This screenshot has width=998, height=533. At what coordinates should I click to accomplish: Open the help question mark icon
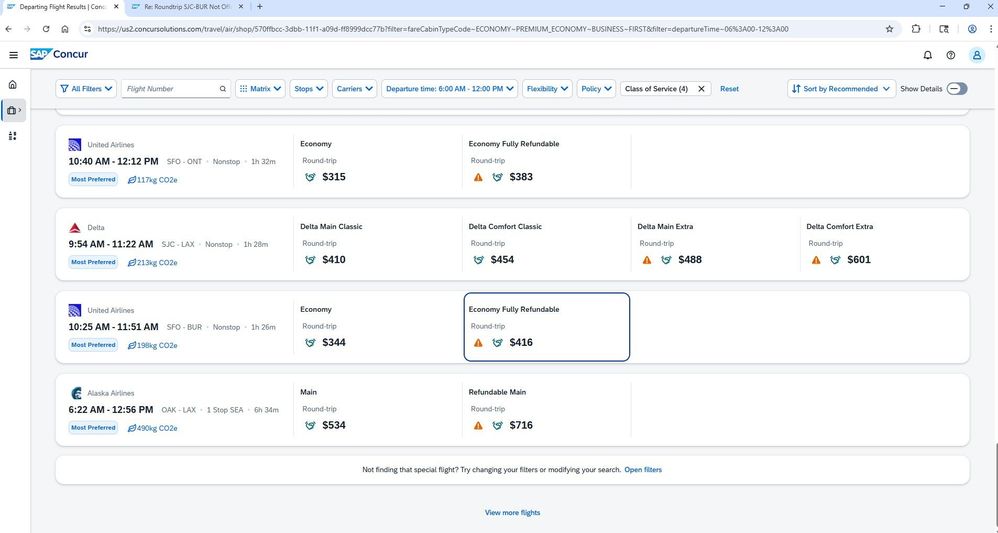pyautogui.click(x=950, y=55)
